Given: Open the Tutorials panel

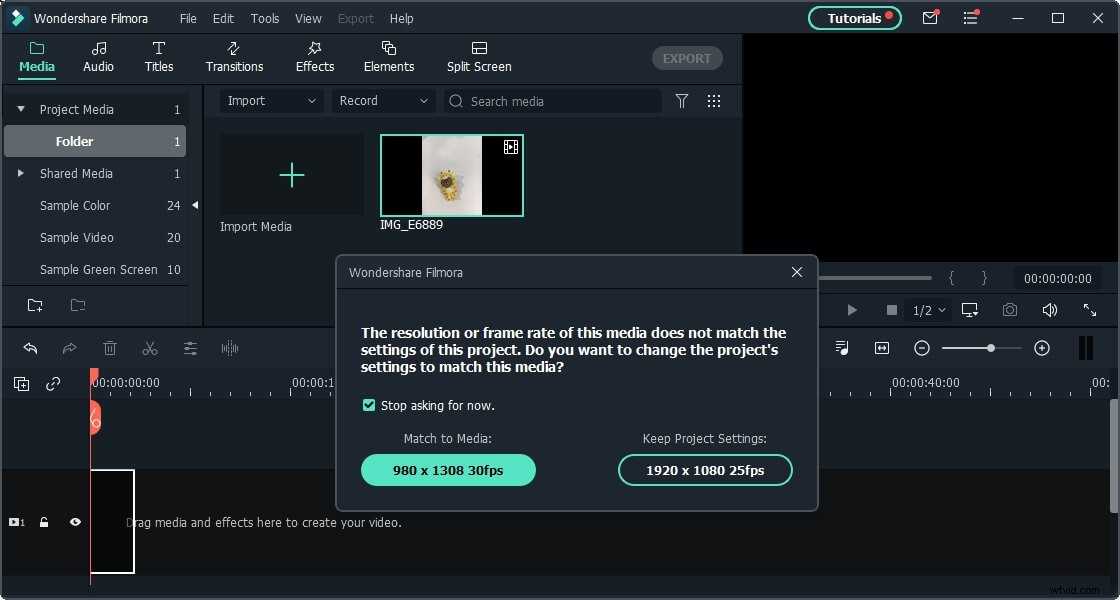Looking at the screenshot, I should [854, 18].
